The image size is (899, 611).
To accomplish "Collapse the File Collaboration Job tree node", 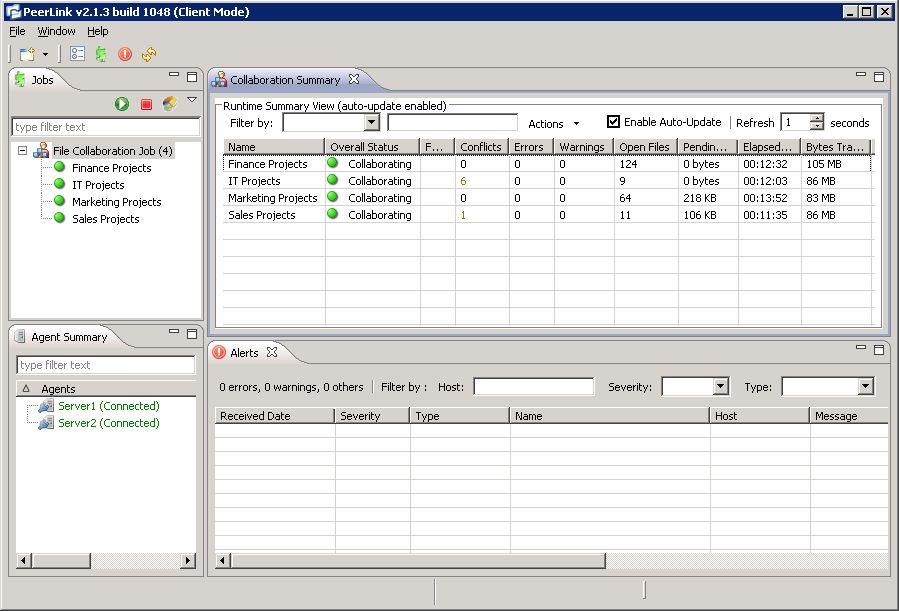I will point(22,151).
